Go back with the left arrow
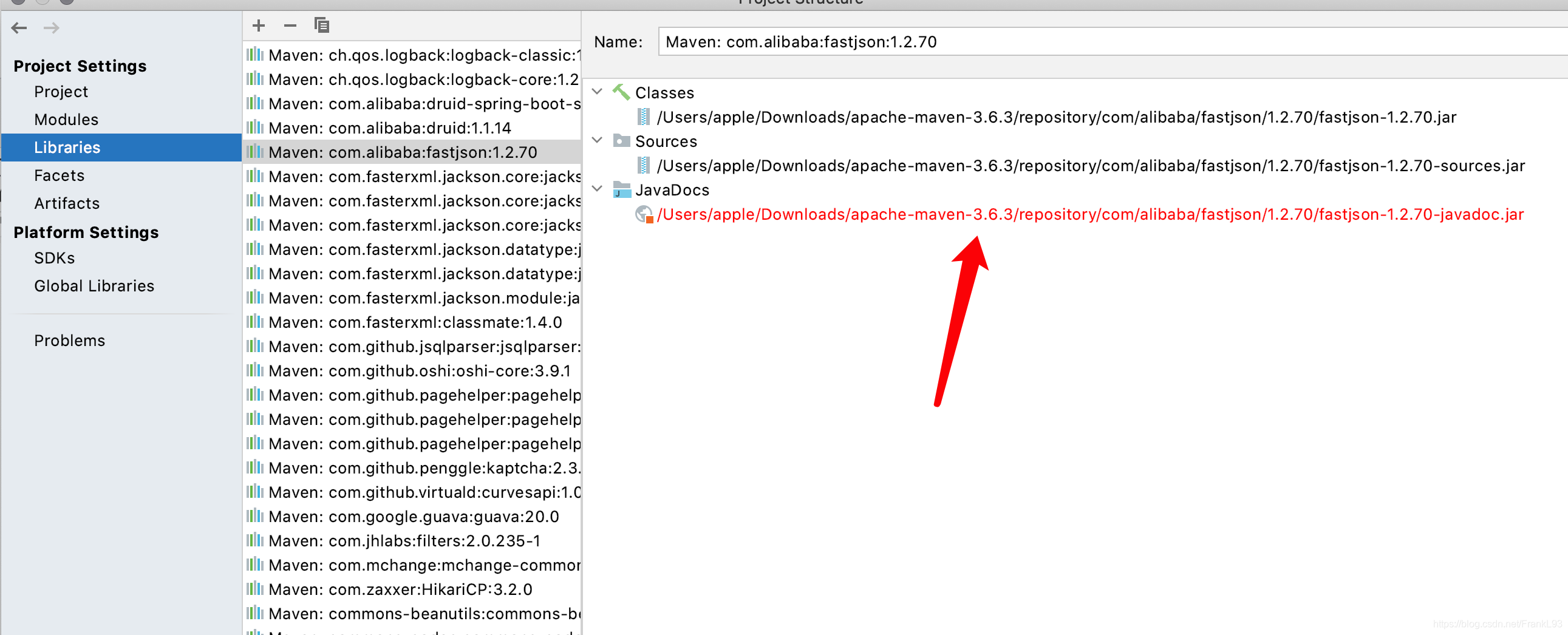 pyautogui.click(x=19, y=28)
